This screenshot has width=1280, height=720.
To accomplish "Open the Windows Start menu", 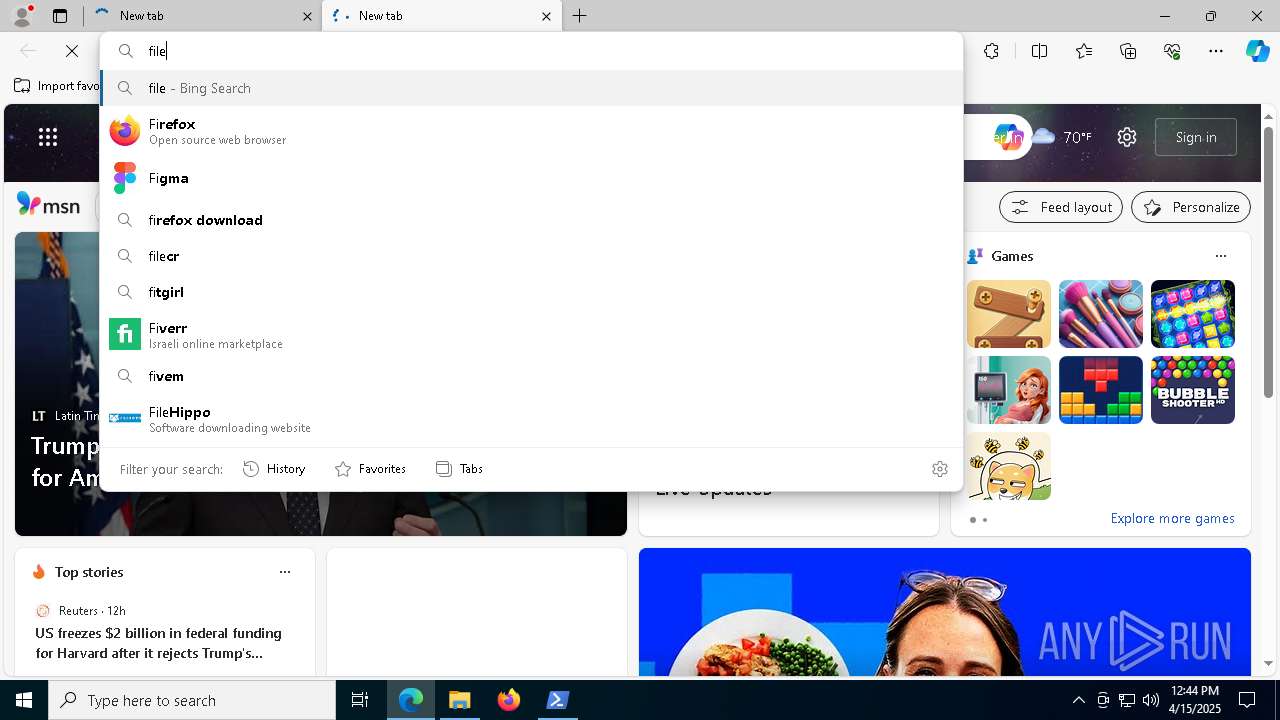I will coord(24,700).
